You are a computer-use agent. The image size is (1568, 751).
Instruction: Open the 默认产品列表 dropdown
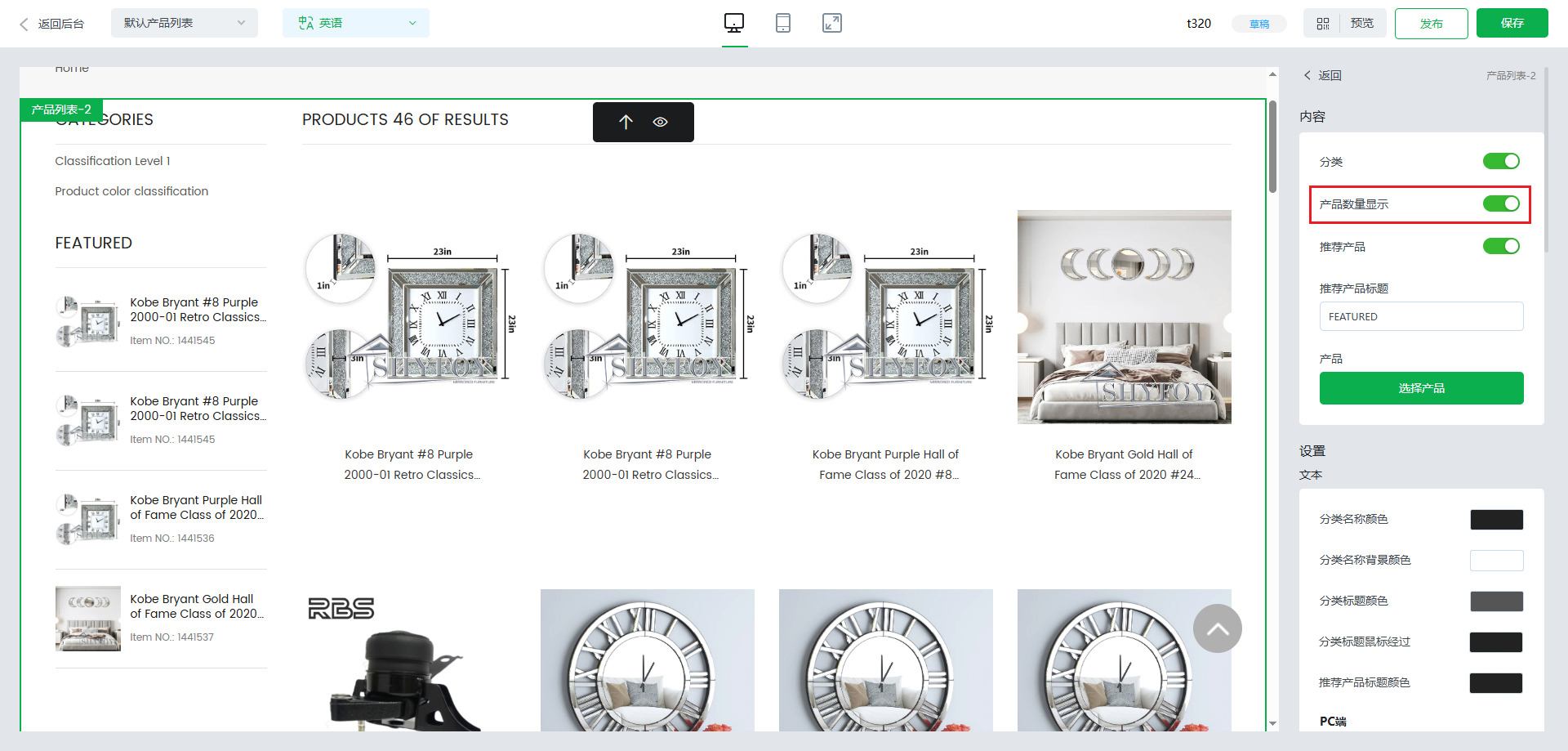(x=184, y=23)
